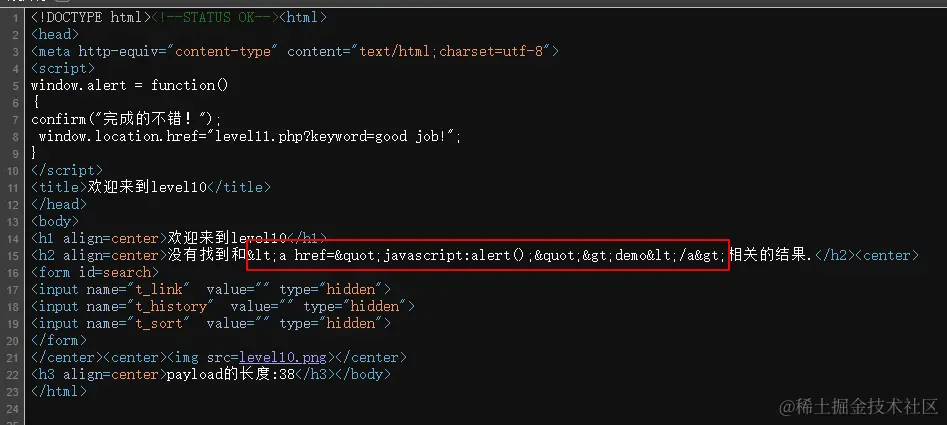This screenshot has height=425, width=947.
Task: Click the escaped javascript:alert() payload text
Action: (486, 255)
